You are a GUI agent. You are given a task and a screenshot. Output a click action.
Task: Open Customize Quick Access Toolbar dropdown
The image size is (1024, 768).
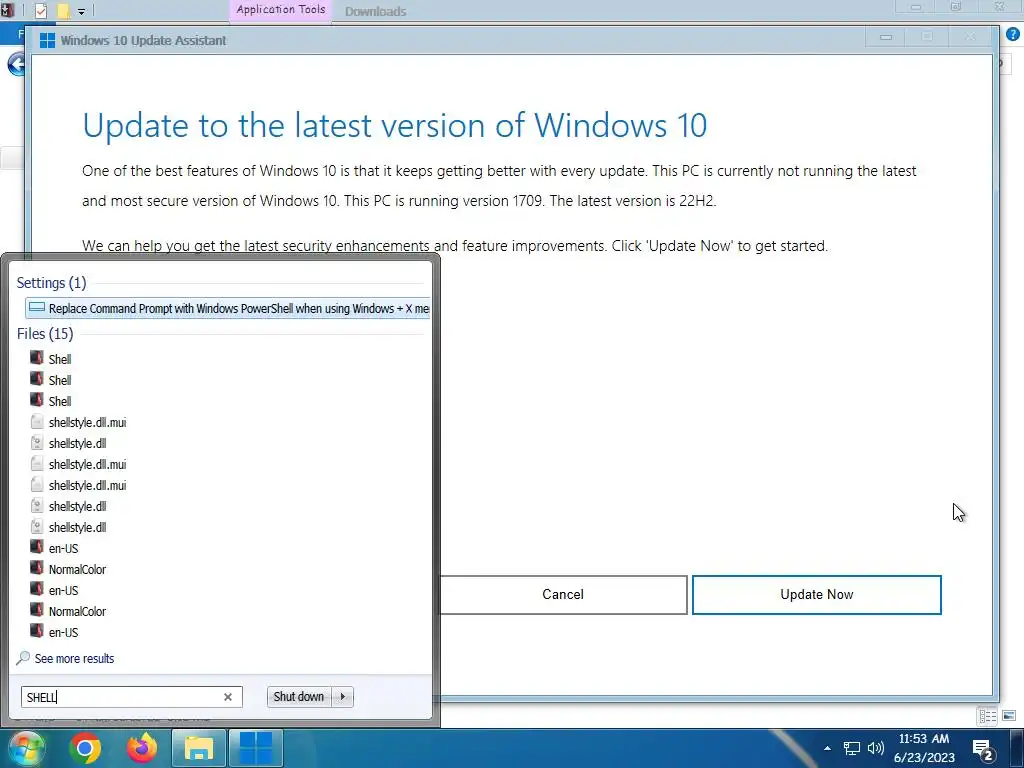point(81,11)
